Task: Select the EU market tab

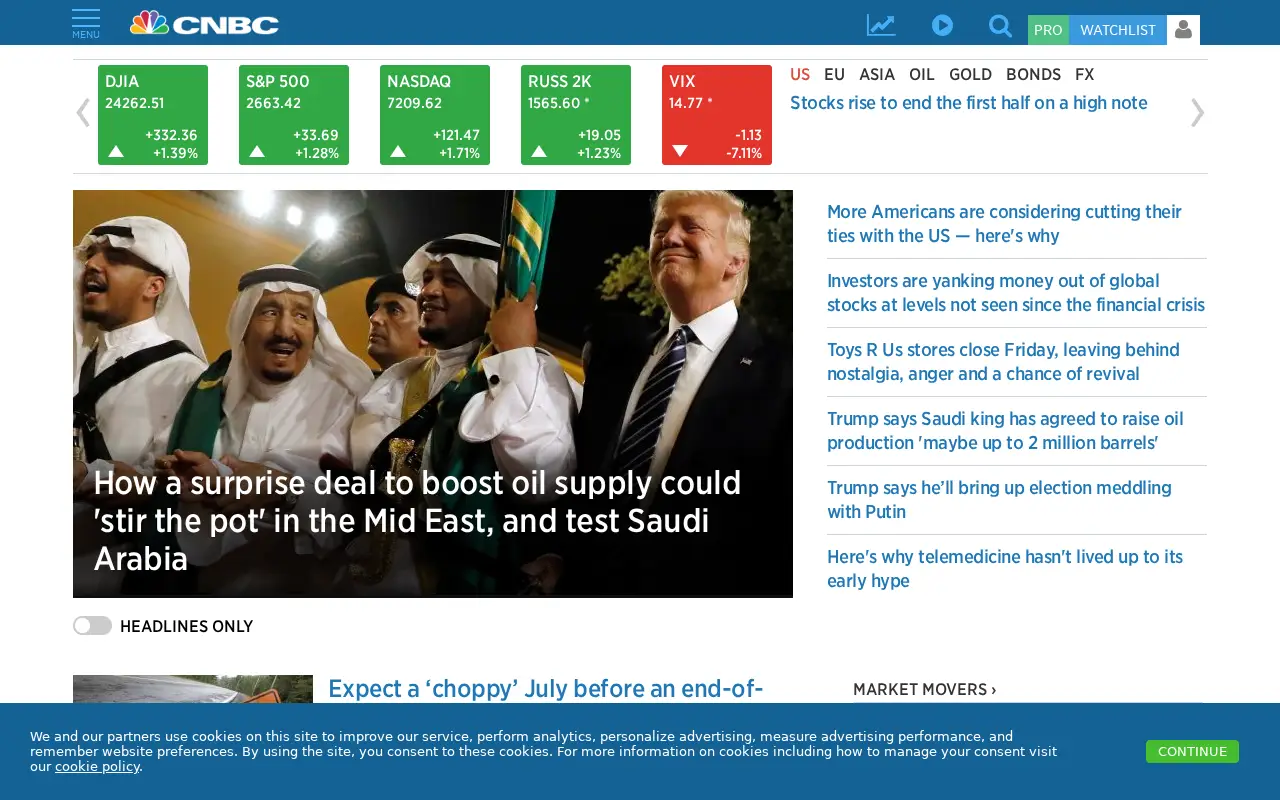Action: pos(834,74)
